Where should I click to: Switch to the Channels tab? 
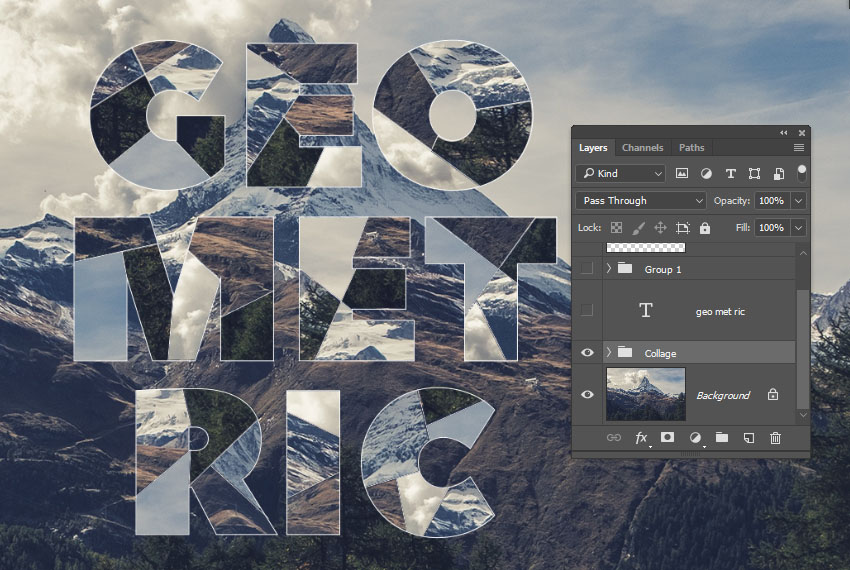[642, 148]
